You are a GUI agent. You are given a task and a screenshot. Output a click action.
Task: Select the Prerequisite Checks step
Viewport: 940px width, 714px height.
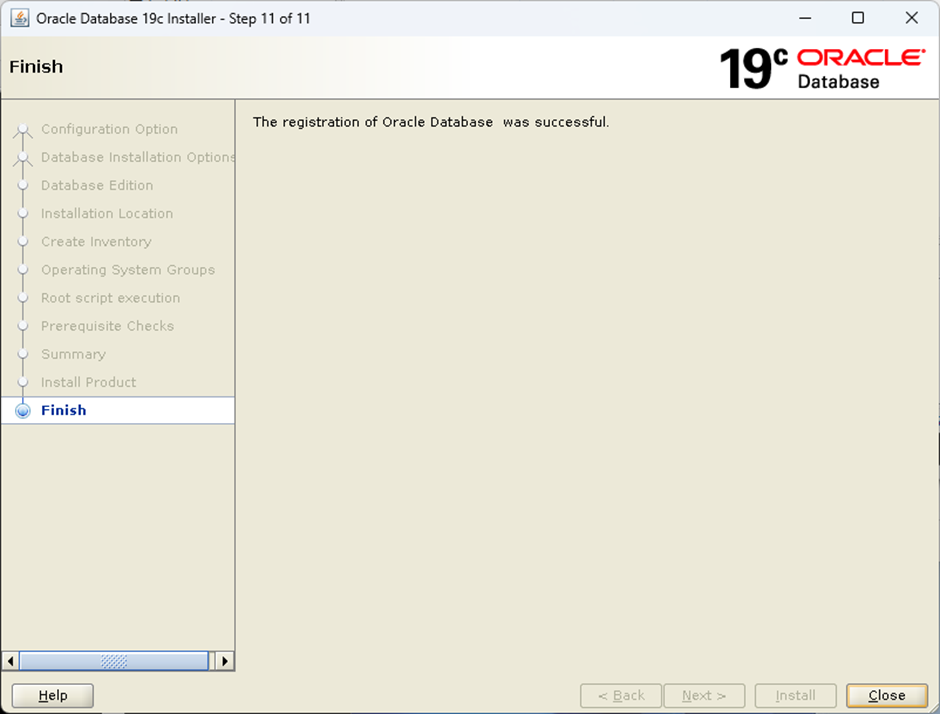[x=107, y=326]
